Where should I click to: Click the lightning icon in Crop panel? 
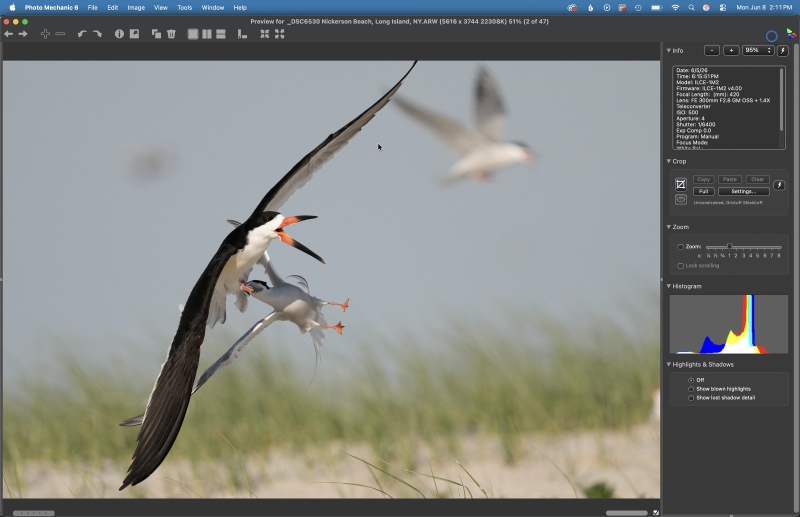click(x=779, y=185)
